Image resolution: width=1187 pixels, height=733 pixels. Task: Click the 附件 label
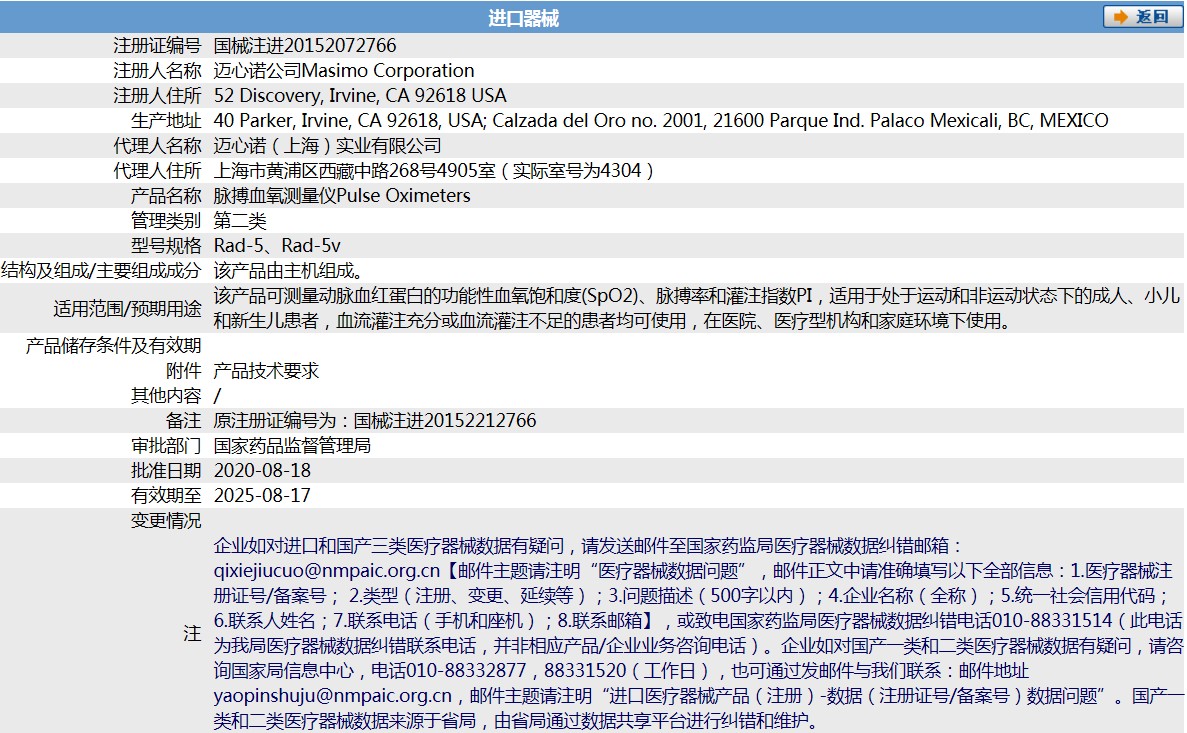click(184, 370)
